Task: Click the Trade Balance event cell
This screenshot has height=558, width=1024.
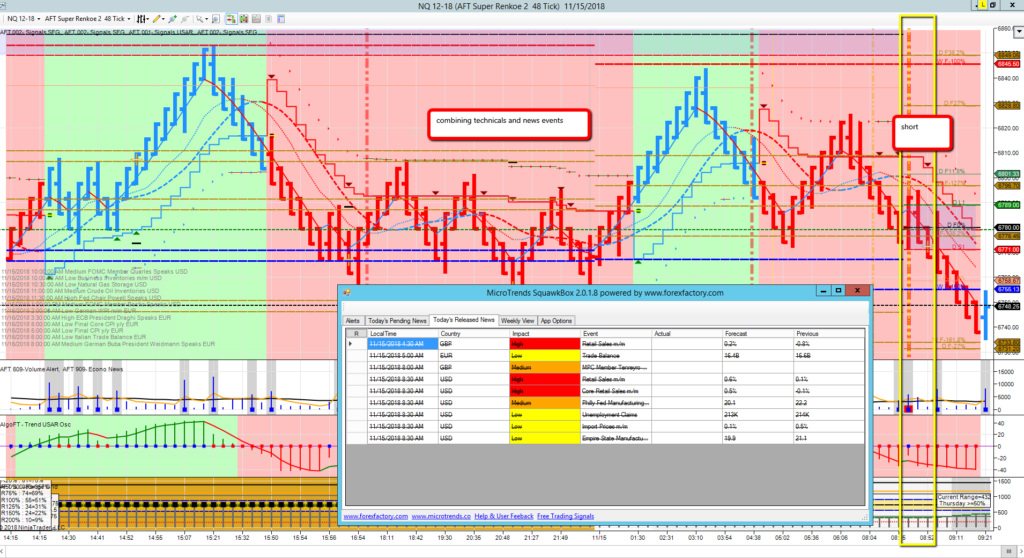Action: coord(616,355)
